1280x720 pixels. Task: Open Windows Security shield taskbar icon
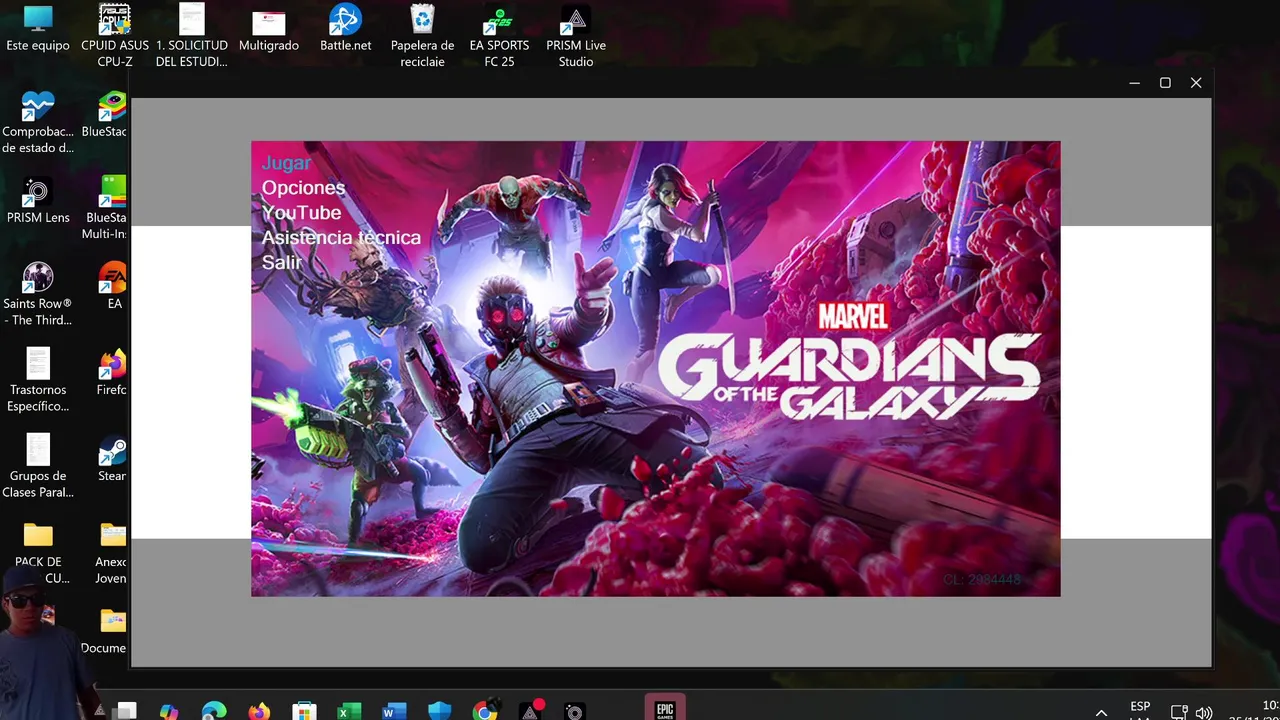[x=439, y=712]
